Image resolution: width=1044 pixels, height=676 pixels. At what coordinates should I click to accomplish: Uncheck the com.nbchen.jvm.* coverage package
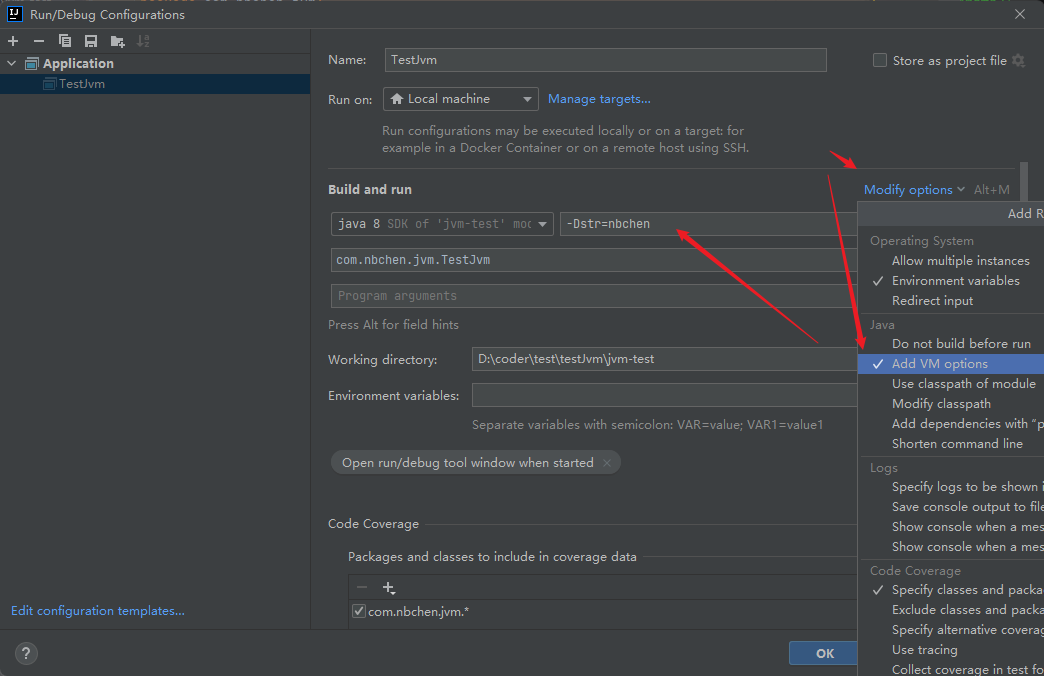(358, 611)
